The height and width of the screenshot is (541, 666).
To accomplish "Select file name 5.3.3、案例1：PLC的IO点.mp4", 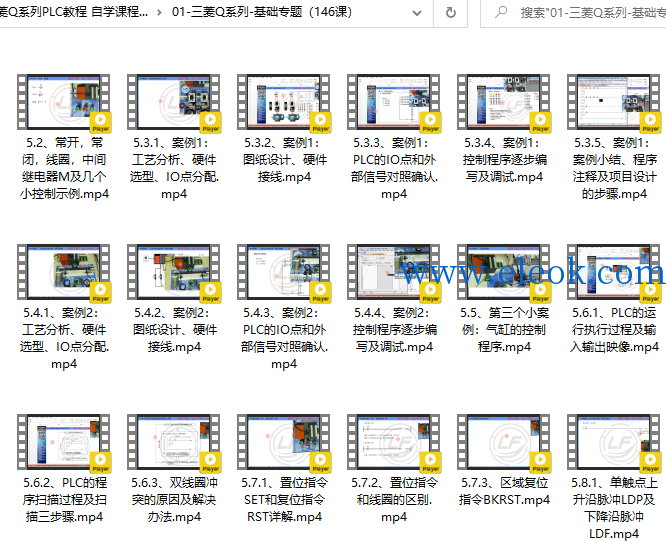I will tap(394, 168).
